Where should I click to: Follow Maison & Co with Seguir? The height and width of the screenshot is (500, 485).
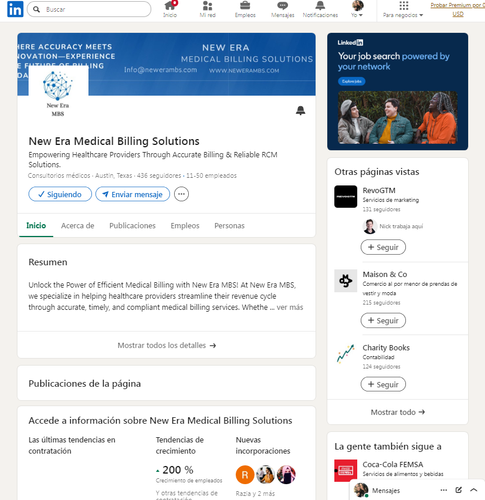383,321
